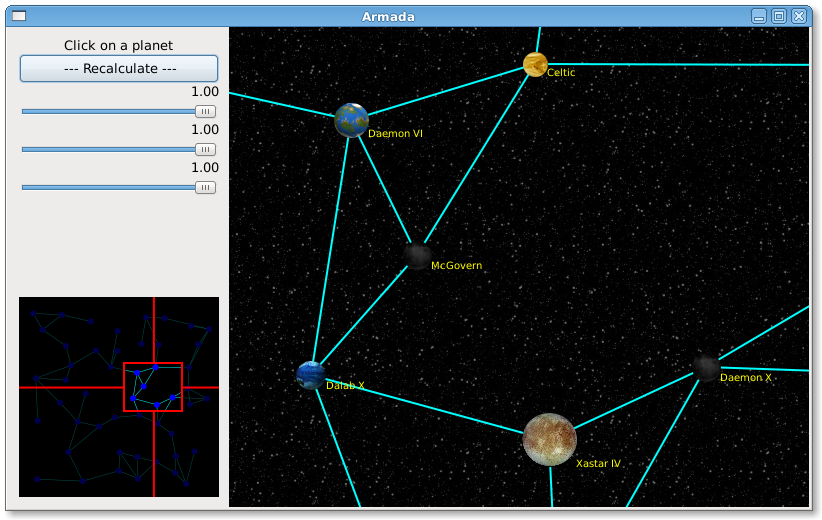Viewport: 822px width, 520px height.
Task: Select the dark Daemon X planet
Action: pos(706,368)
